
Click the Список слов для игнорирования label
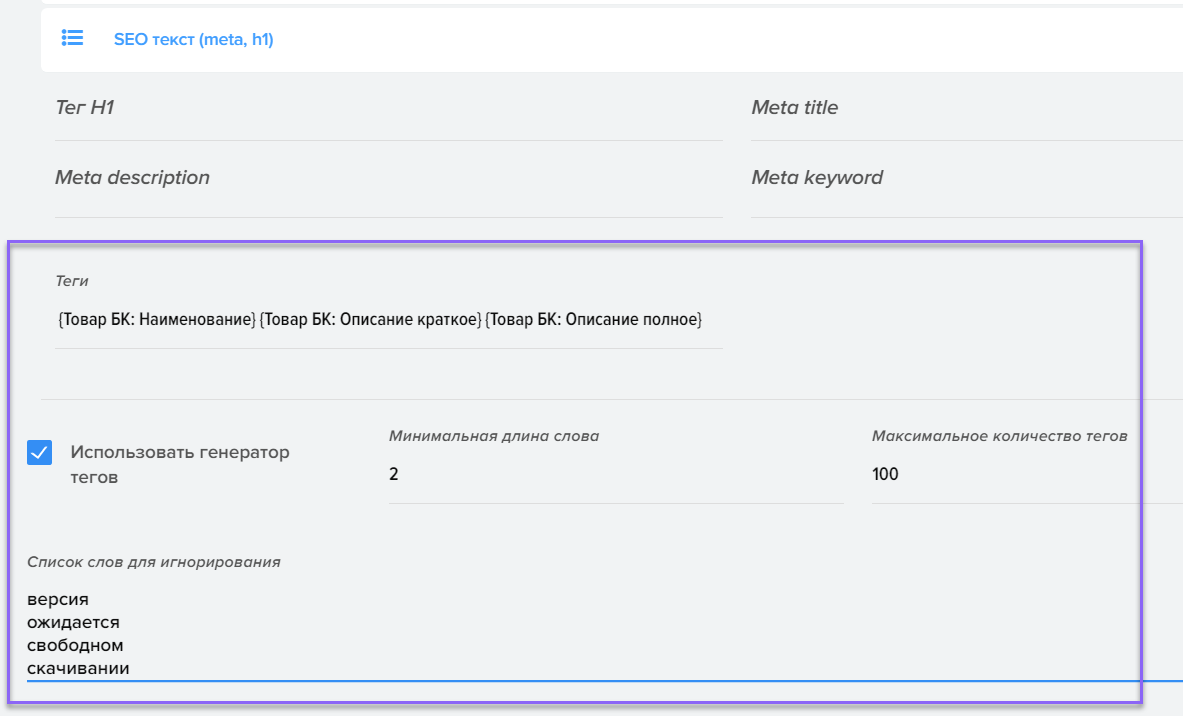153,562
